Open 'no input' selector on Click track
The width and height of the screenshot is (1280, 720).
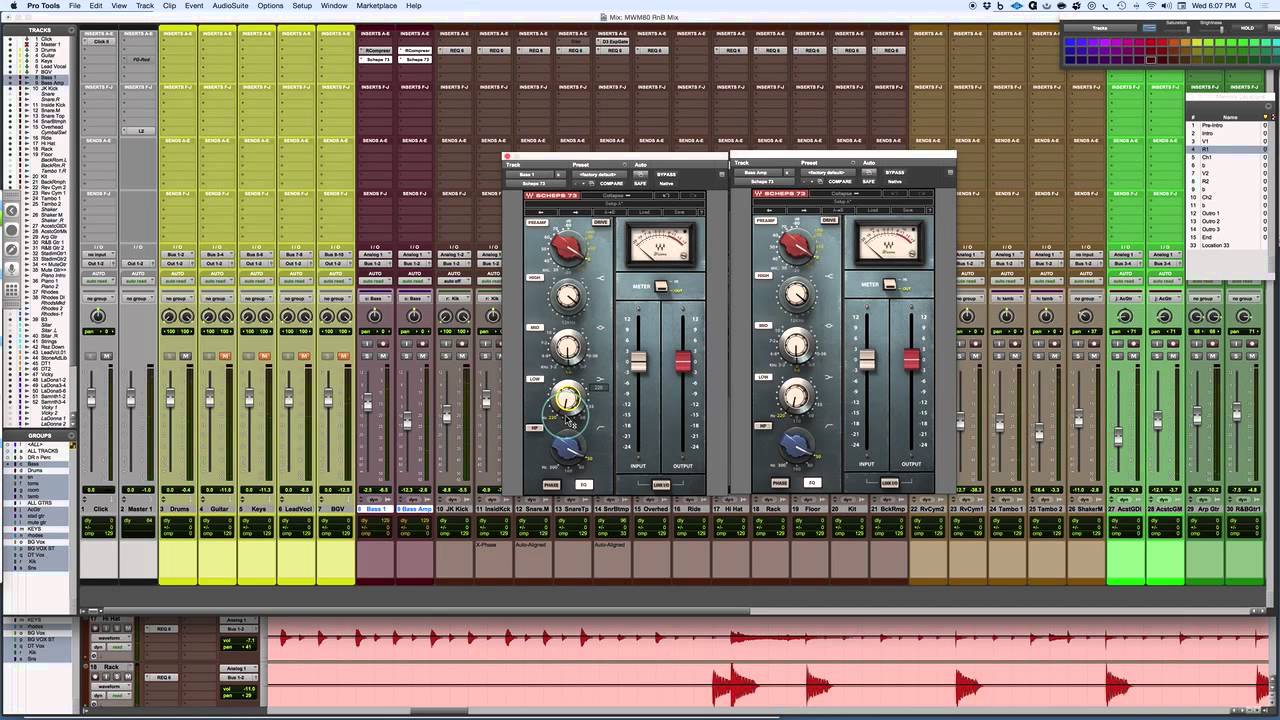[98, 255]
